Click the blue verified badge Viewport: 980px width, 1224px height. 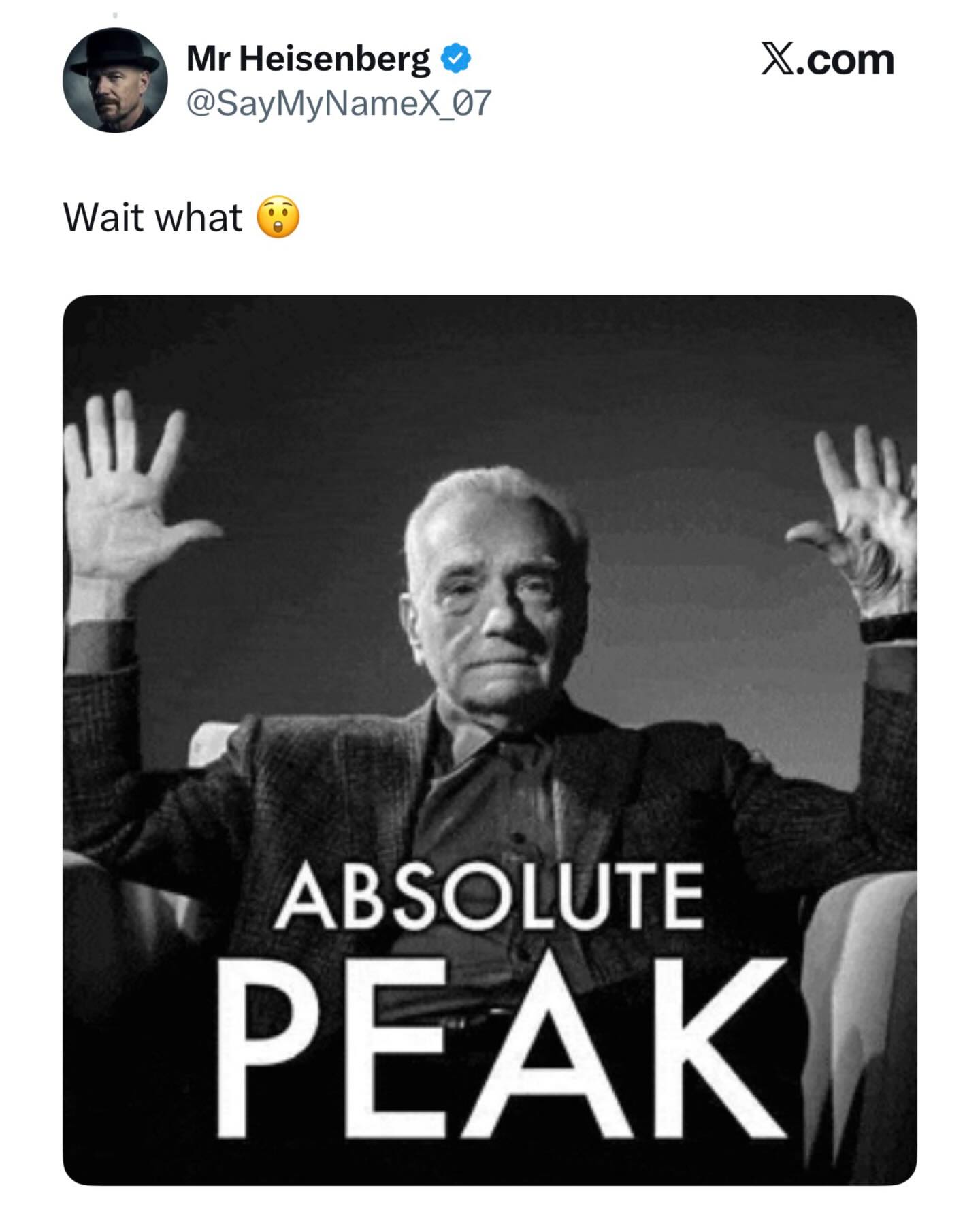[x=456, y=59]
